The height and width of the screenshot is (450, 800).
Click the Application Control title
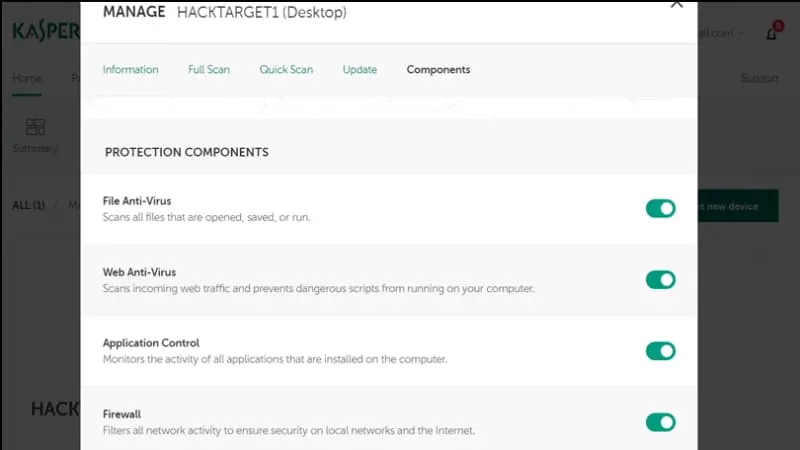click(151, 343)
